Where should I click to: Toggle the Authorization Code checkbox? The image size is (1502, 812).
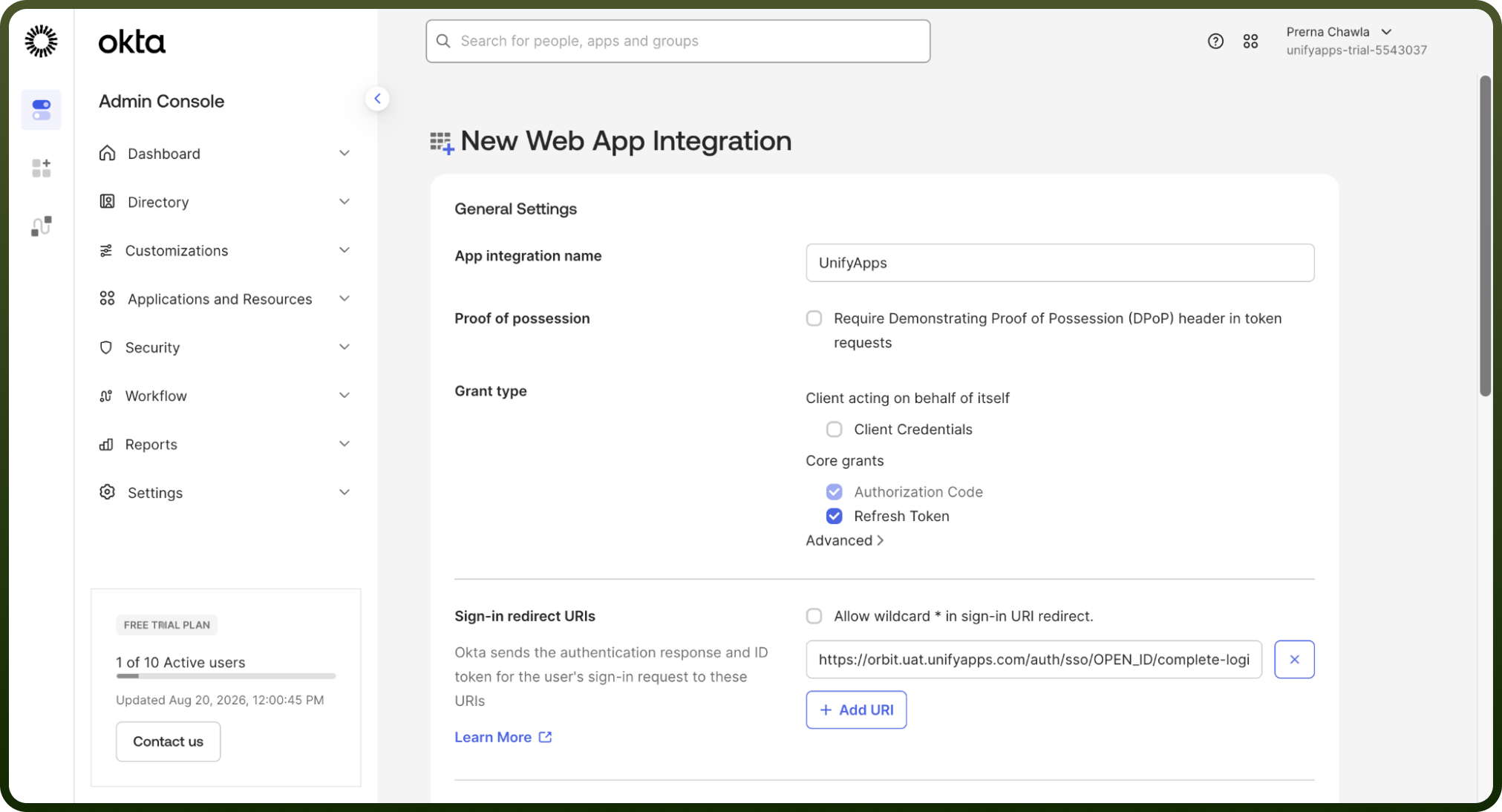[835, 491]
